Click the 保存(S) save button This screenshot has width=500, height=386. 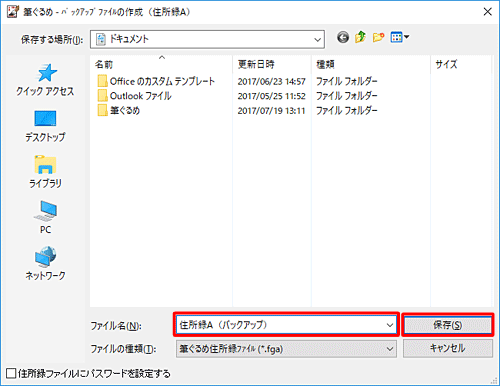click(448, 325)
